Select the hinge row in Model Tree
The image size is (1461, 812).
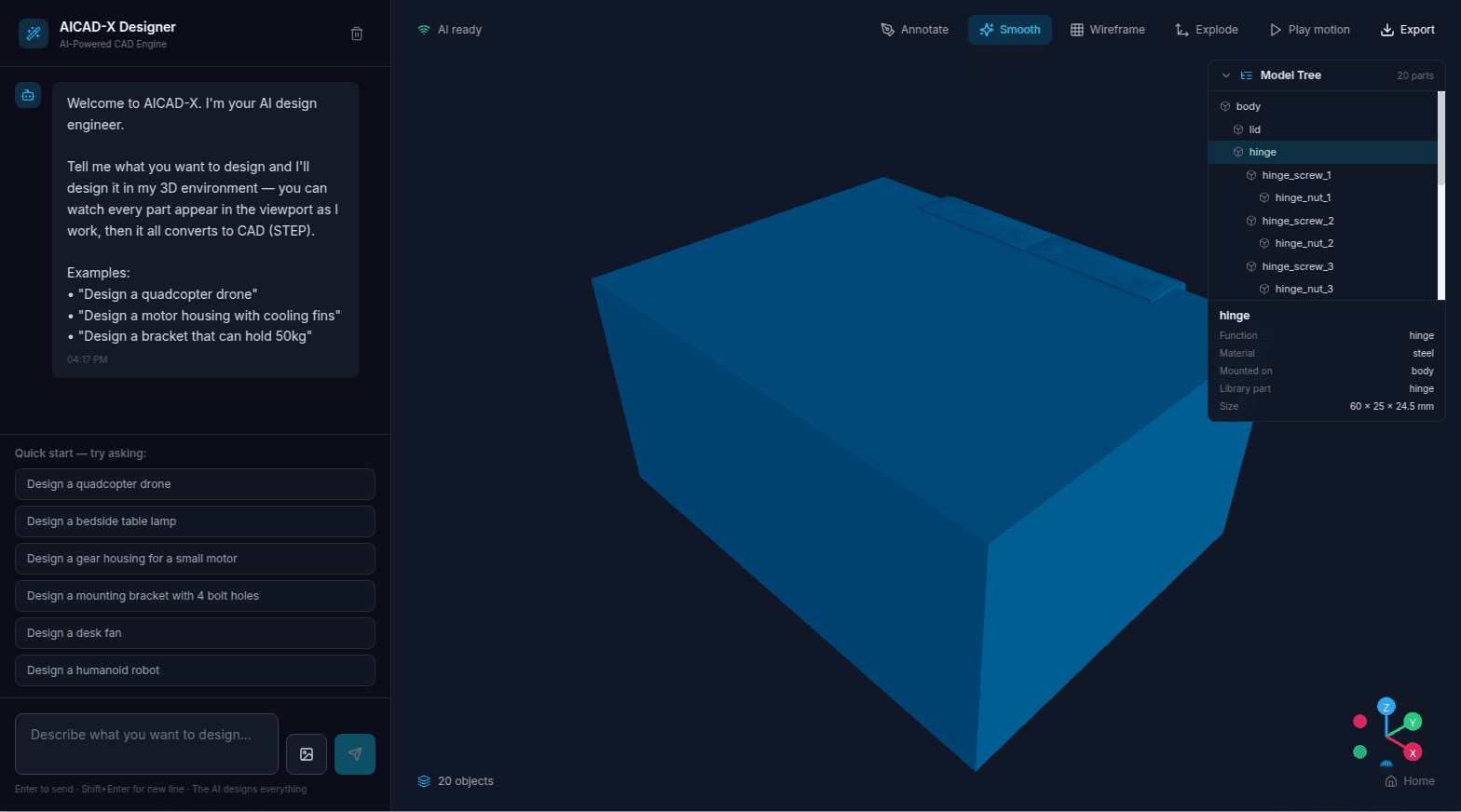click(1323, 152)
